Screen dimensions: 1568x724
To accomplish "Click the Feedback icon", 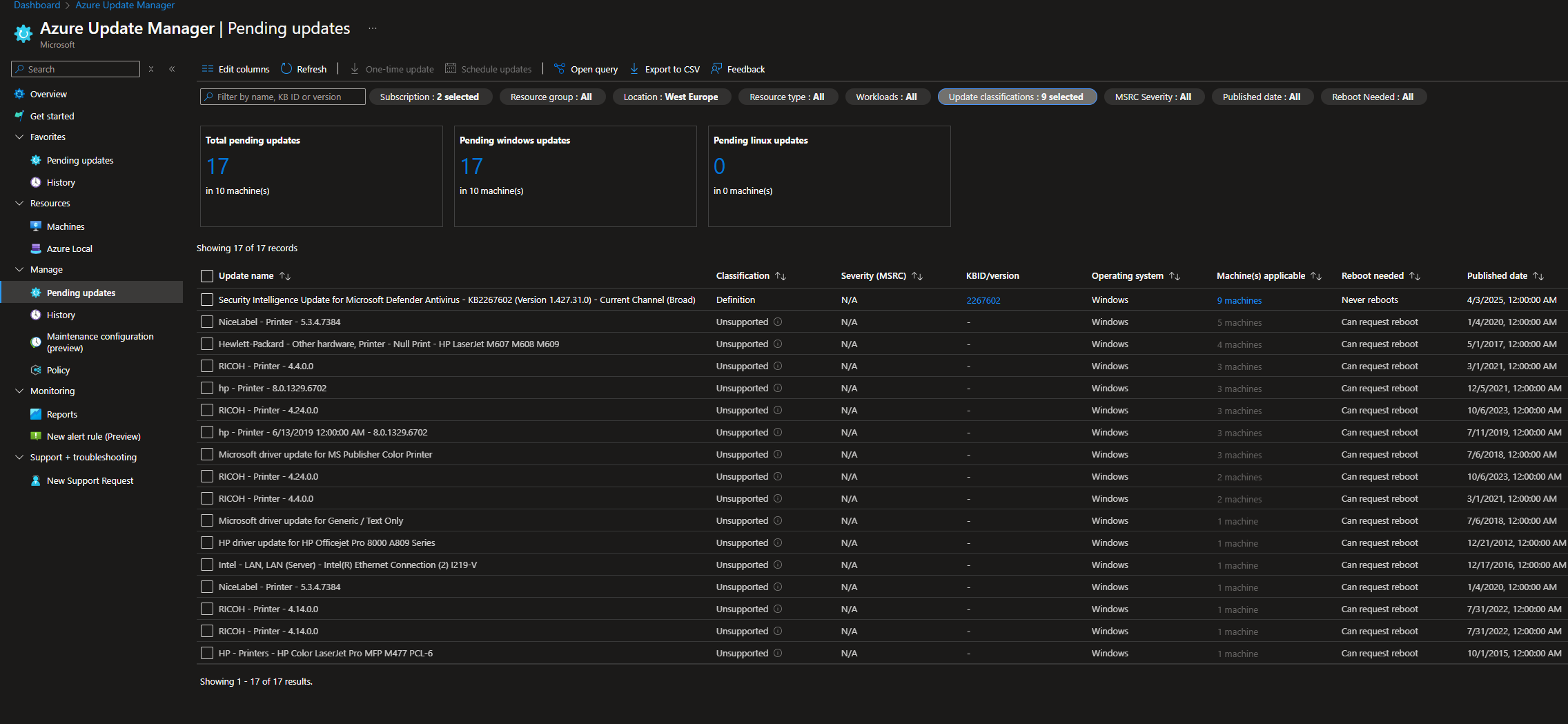I will coord(716,68).
